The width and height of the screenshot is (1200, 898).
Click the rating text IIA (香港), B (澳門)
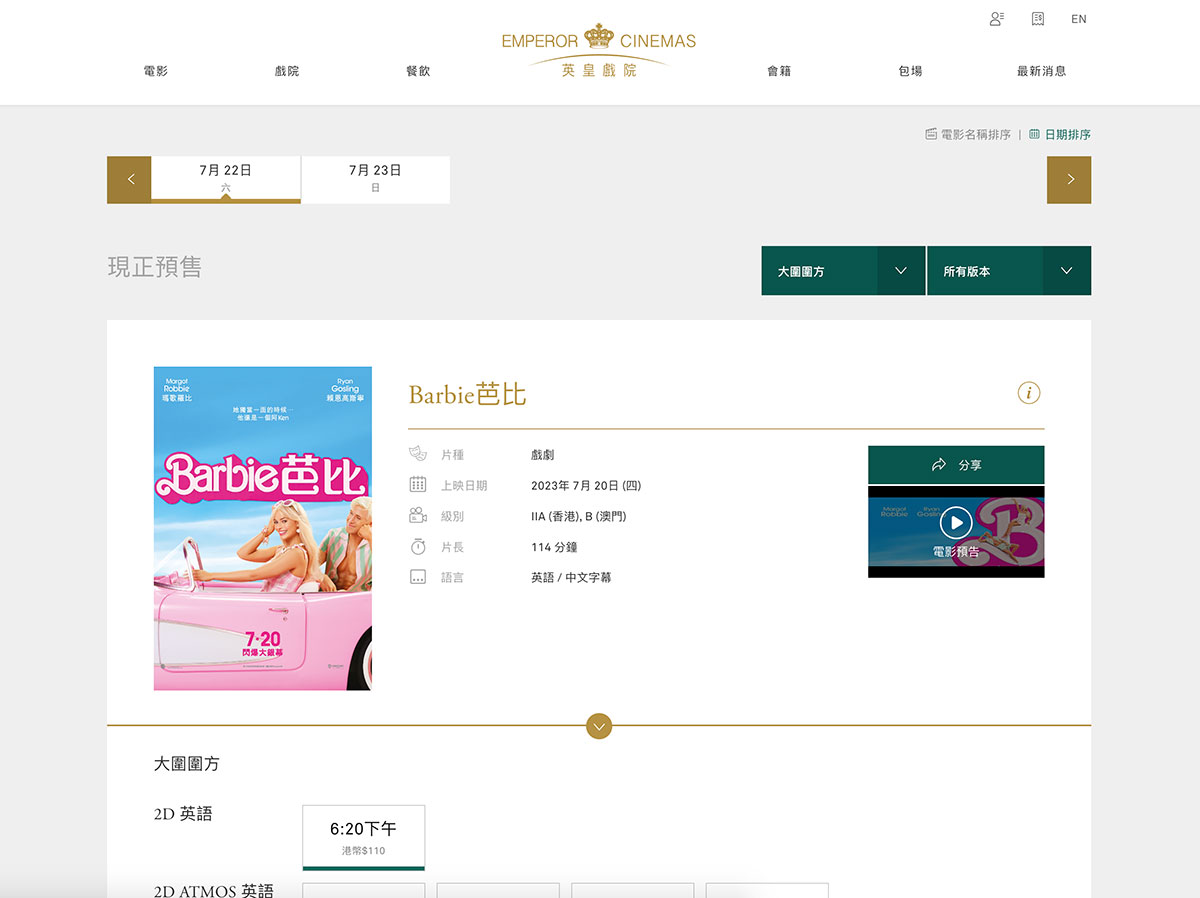tap(579, 517)
